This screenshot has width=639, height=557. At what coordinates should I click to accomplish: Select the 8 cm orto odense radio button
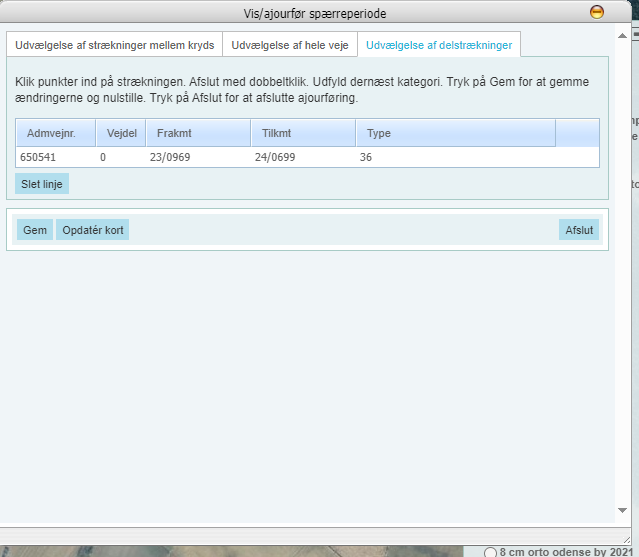point(490,552)
